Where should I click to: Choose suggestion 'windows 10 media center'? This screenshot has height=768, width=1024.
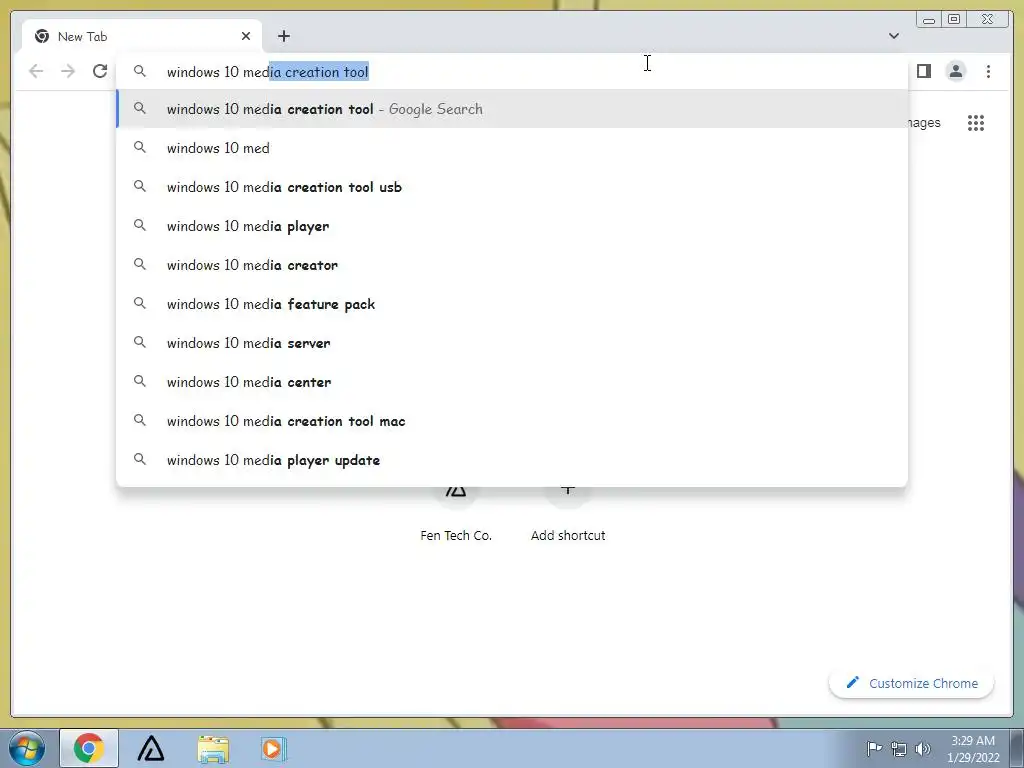point(512,382)
